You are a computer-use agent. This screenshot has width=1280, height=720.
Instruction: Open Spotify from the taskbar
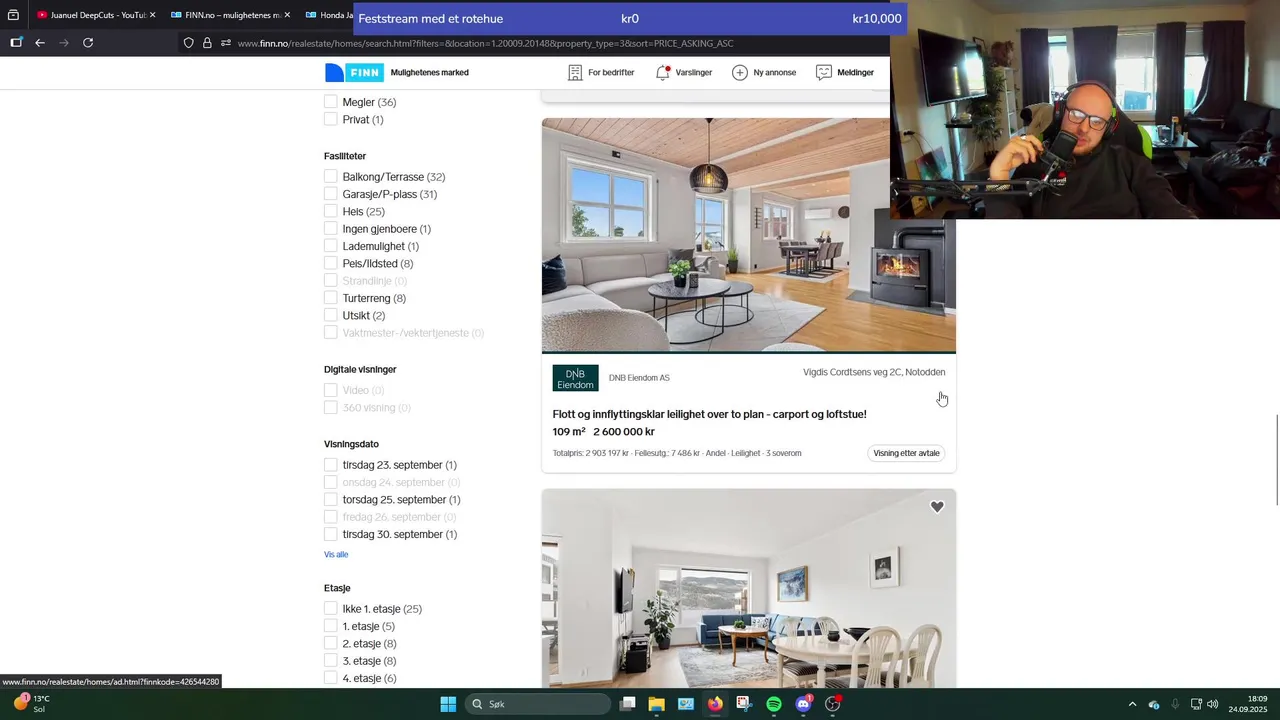point(774,704)
